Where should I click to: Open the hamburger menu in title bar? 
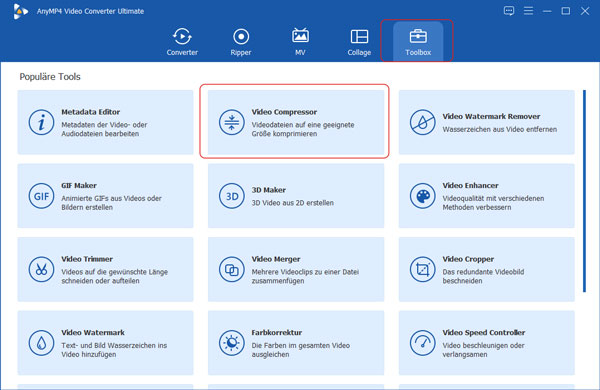(x=528, y=11)
